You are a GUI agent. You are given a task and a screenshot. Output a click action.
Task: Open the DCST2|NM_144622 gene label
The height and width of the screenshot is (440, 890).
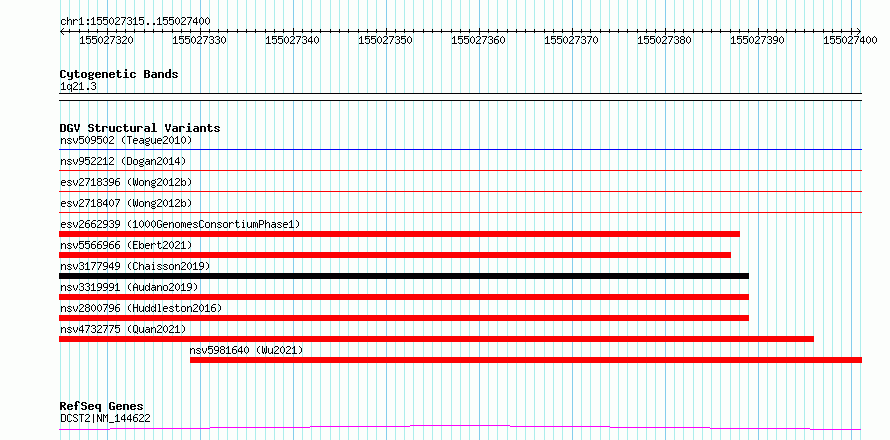105,419
